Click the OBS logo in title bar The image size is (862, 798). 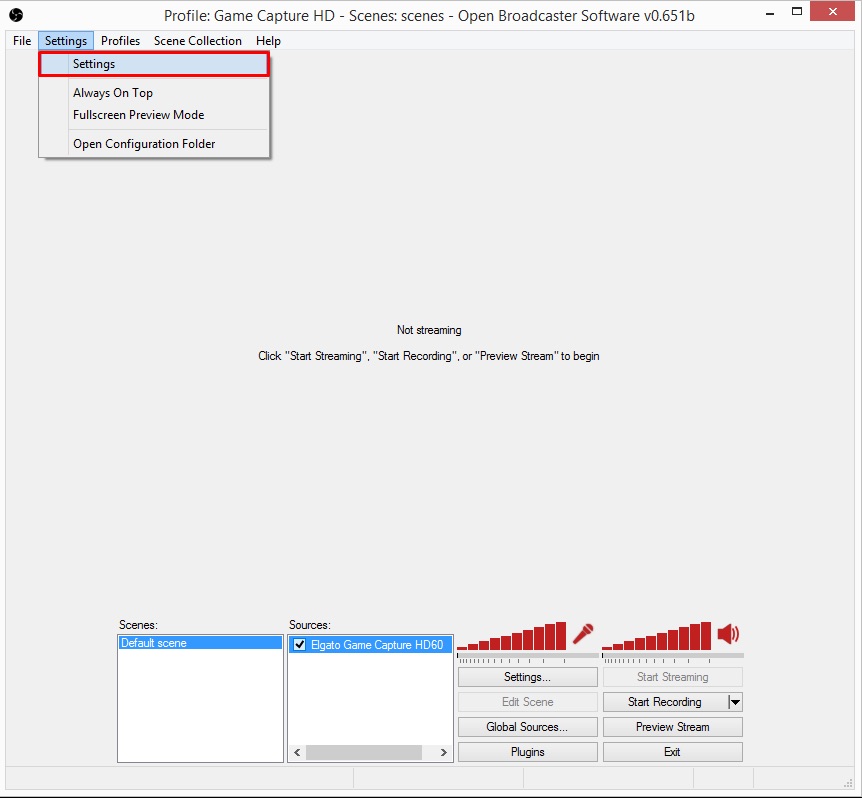pyautogui.click(x=16, y=15)
